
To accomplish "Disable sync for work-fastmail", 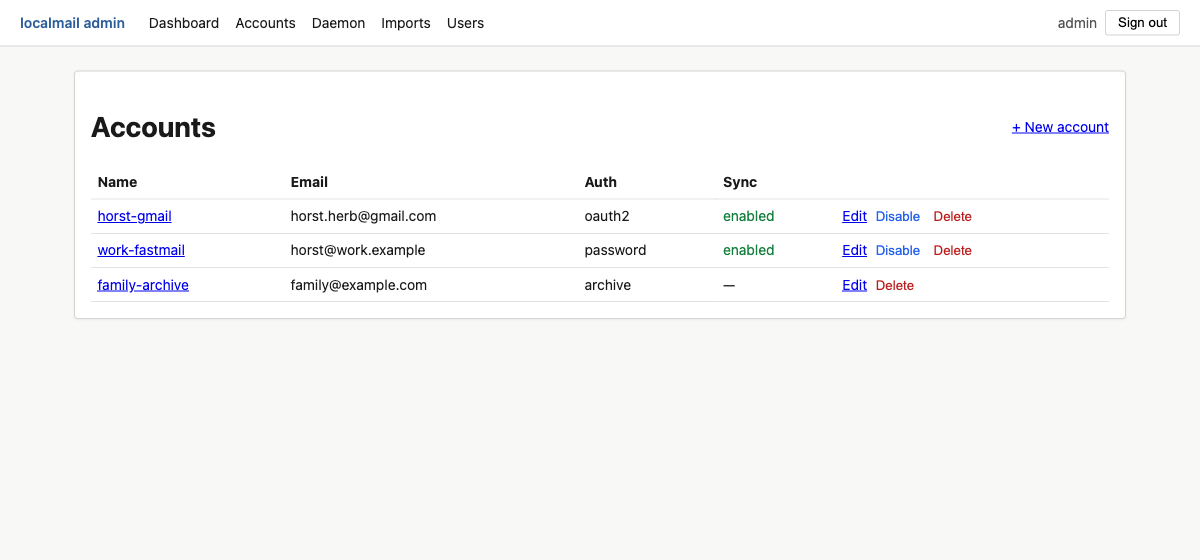I will [x=898, y=250].
